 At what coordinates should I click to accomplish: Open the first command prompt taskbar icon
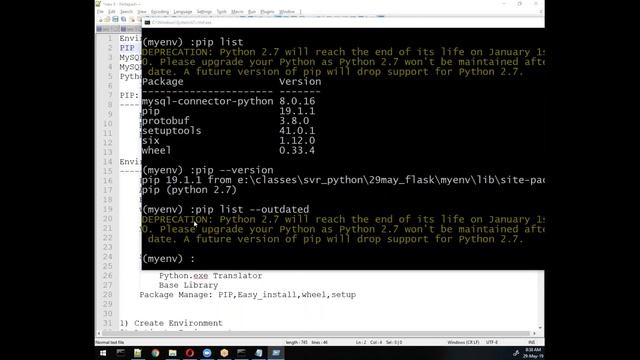tap(120, 353)
